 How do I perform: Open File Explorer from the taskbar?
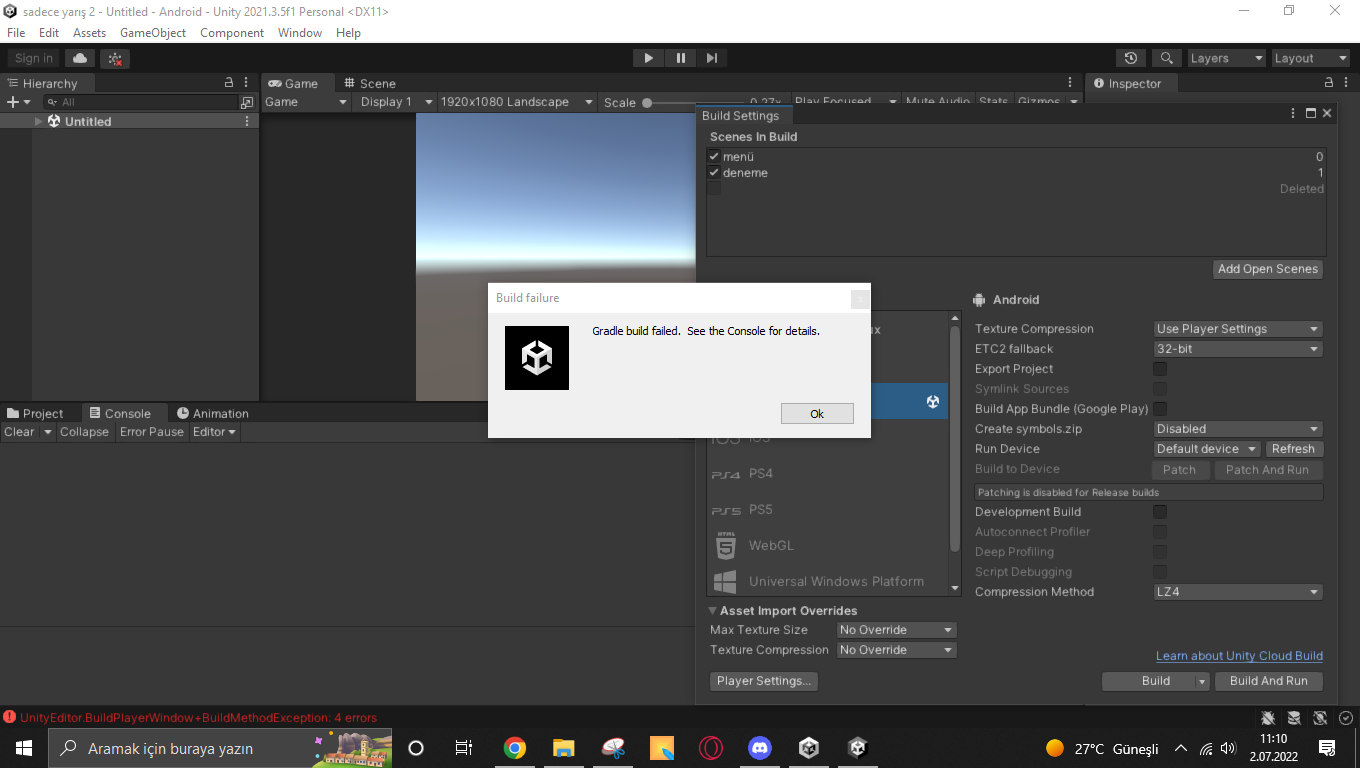coord(564,748)
